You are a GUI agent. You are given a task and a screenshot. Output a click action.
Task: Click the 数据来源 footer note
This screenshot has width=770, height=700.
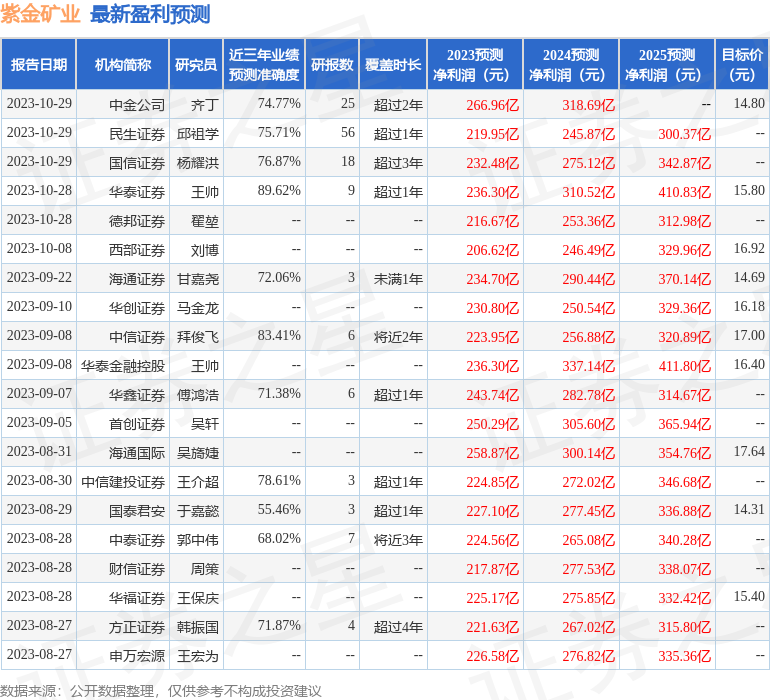[161, 691]
